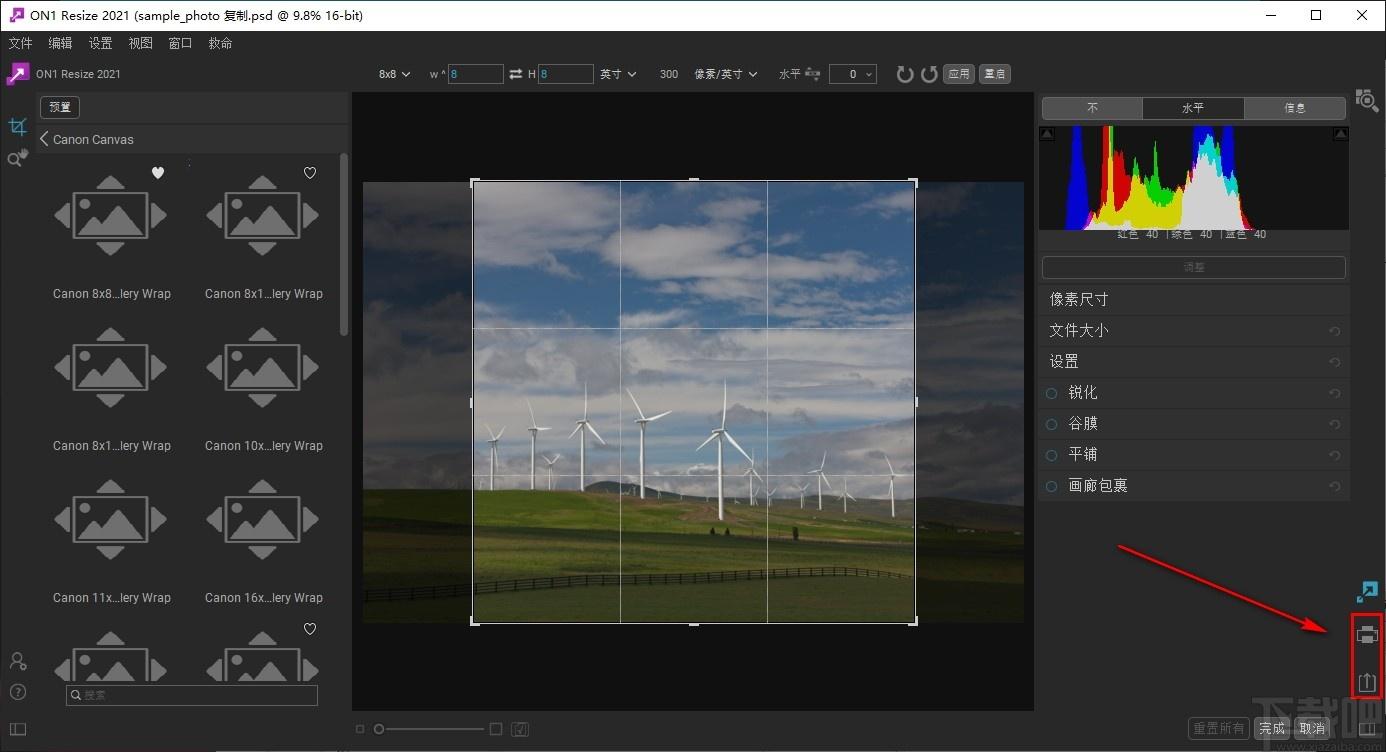Viewport: 1386px width, 752px height.
Task: Open the angle value 0 dropdown
Action: (853, 74)
